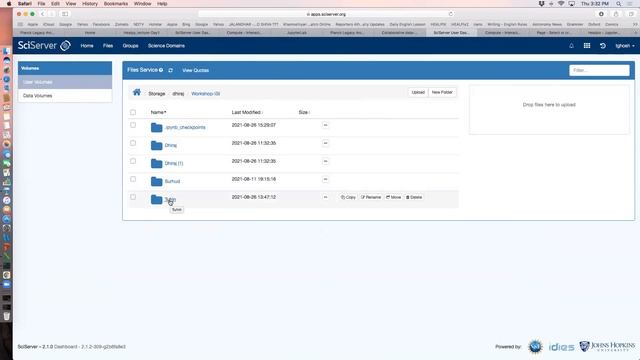Reload the page in Safari address bar

point(451,14)
